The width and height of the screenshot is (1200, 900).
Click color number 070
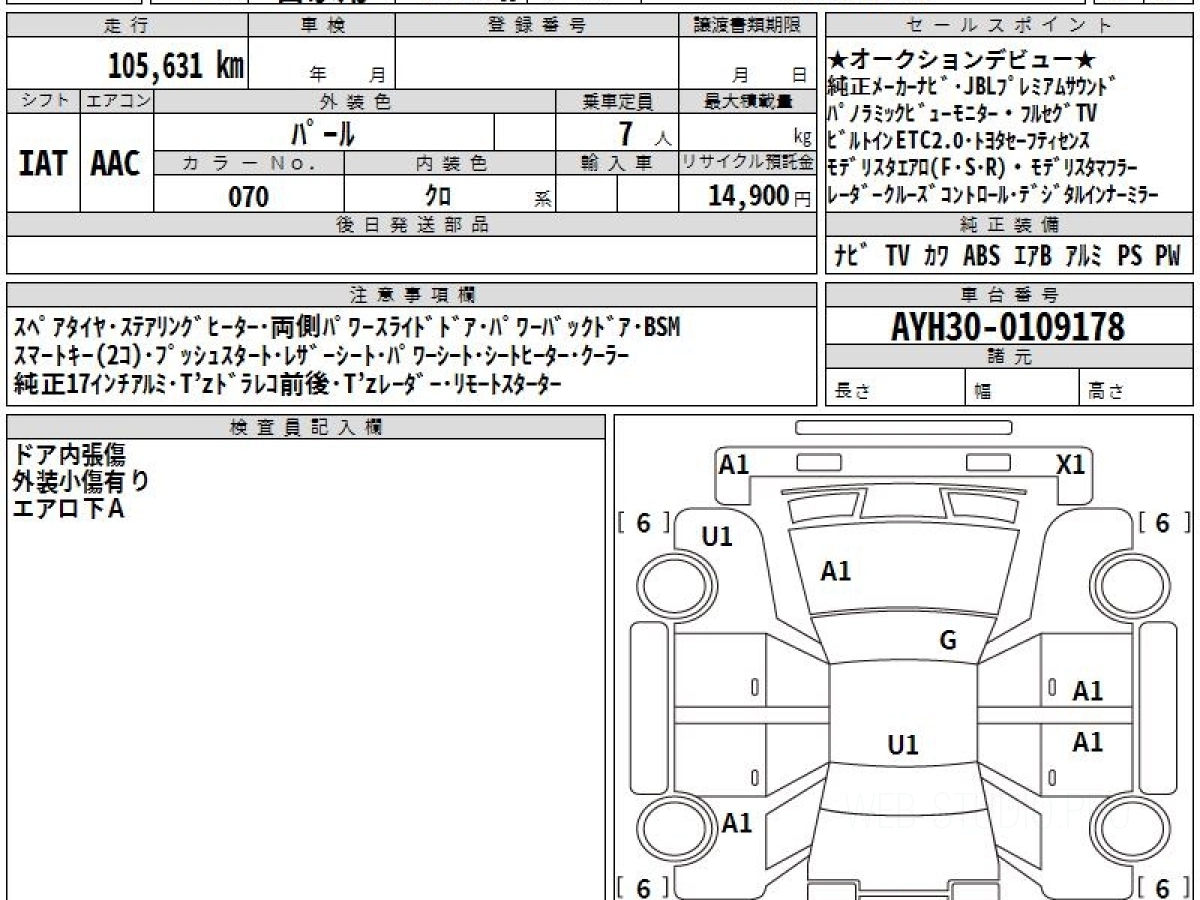click(248, 196)
